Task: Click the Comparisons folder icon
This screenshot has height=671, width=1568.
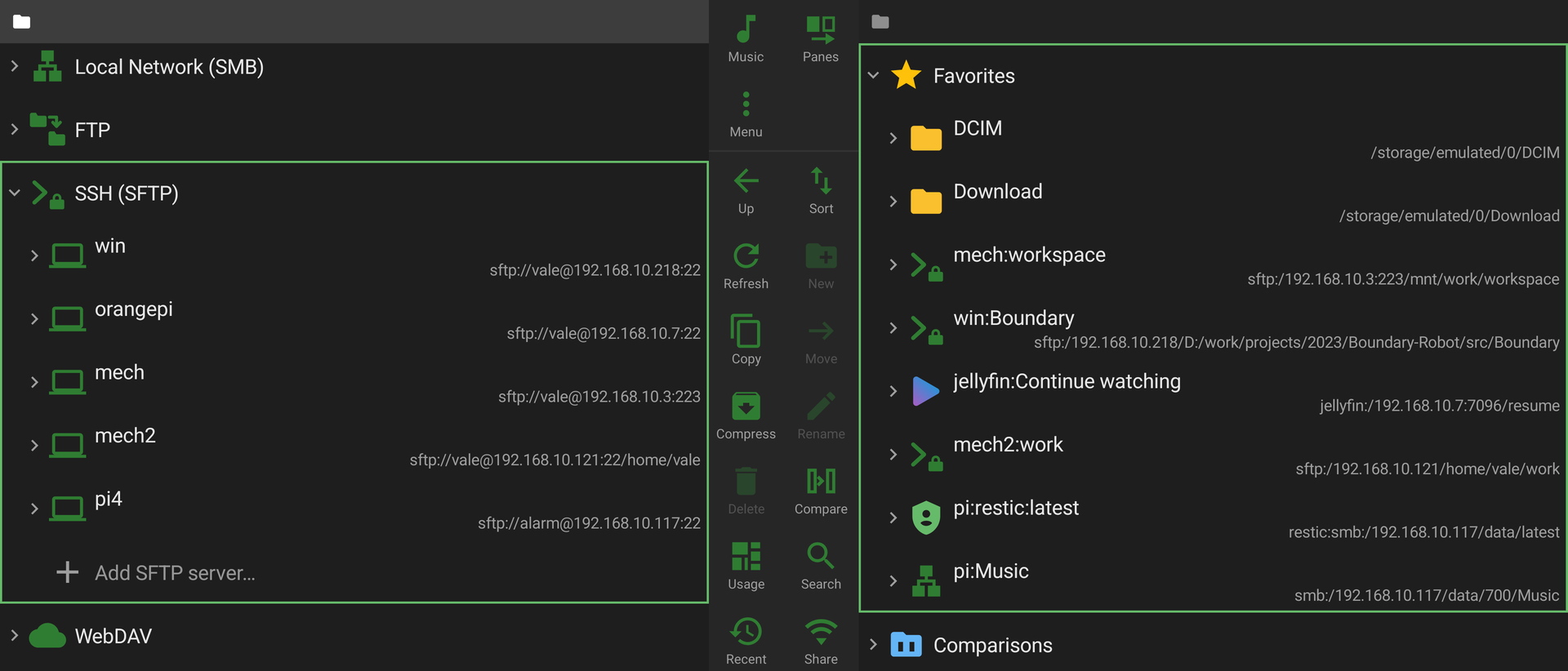Action: [x=906, y=645]
